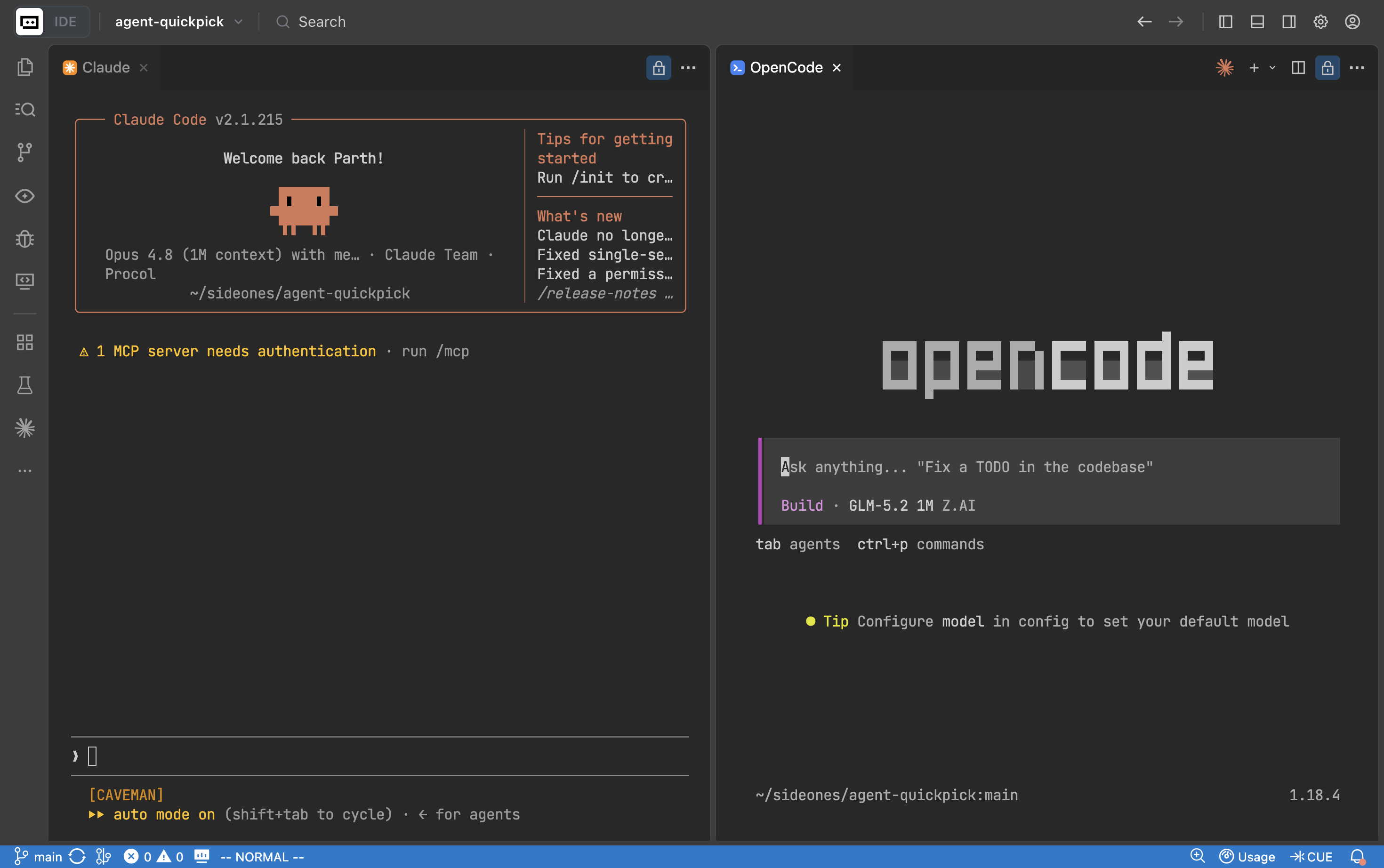The image size is (1384, 868).
Task: Show more sidebar items via ellipsis
Action: 24,471
